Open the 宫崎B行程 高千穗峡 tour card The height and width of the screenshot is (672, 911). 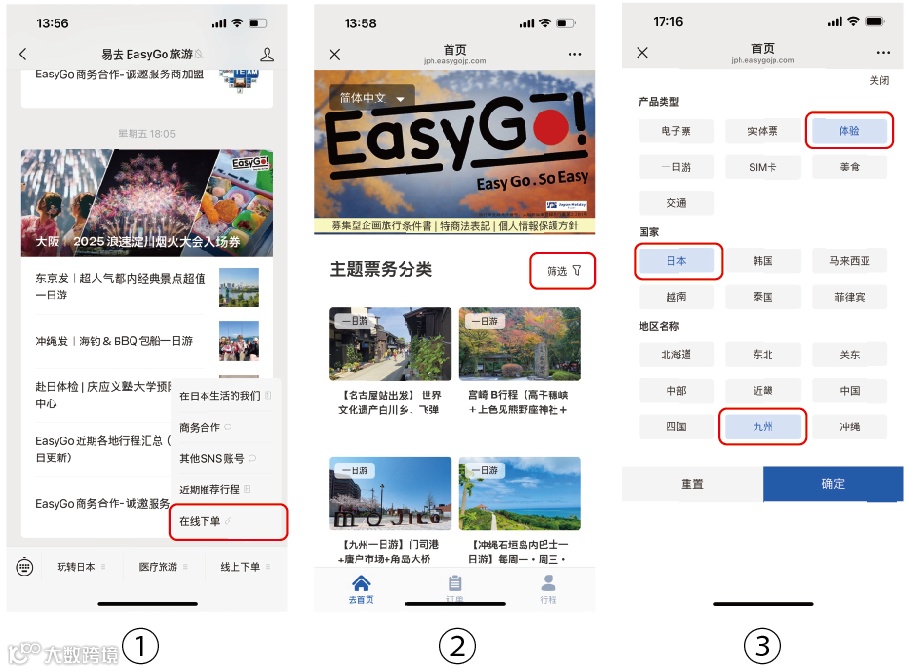click(x=519, y=361)
